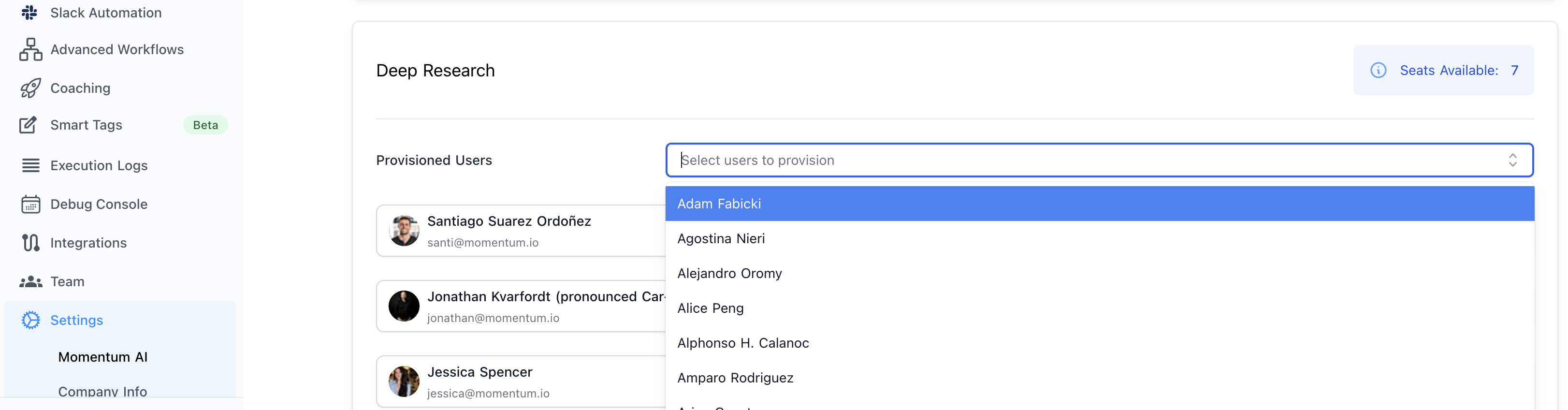Select Adam Fabicki from the dropdown
The width and height of the screenshot is (1568, 410).
coord(720,204)
